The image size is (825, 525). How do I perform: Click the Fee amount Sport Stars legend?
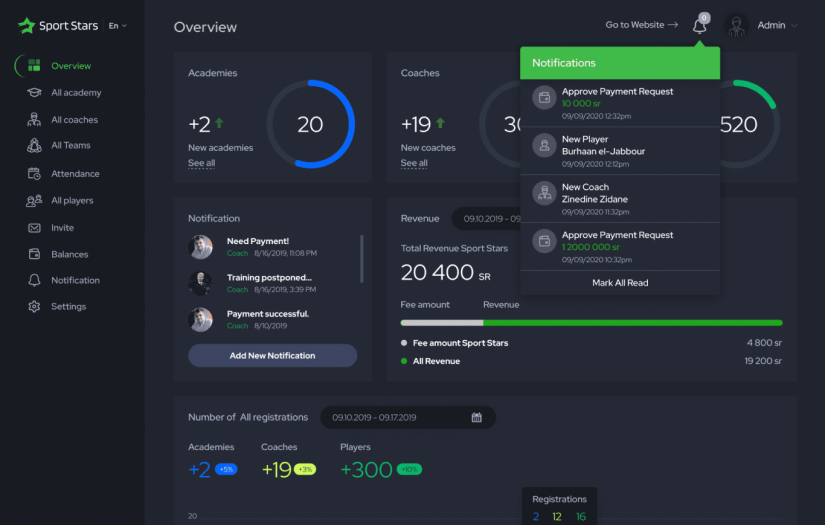(x=455, y=343)
